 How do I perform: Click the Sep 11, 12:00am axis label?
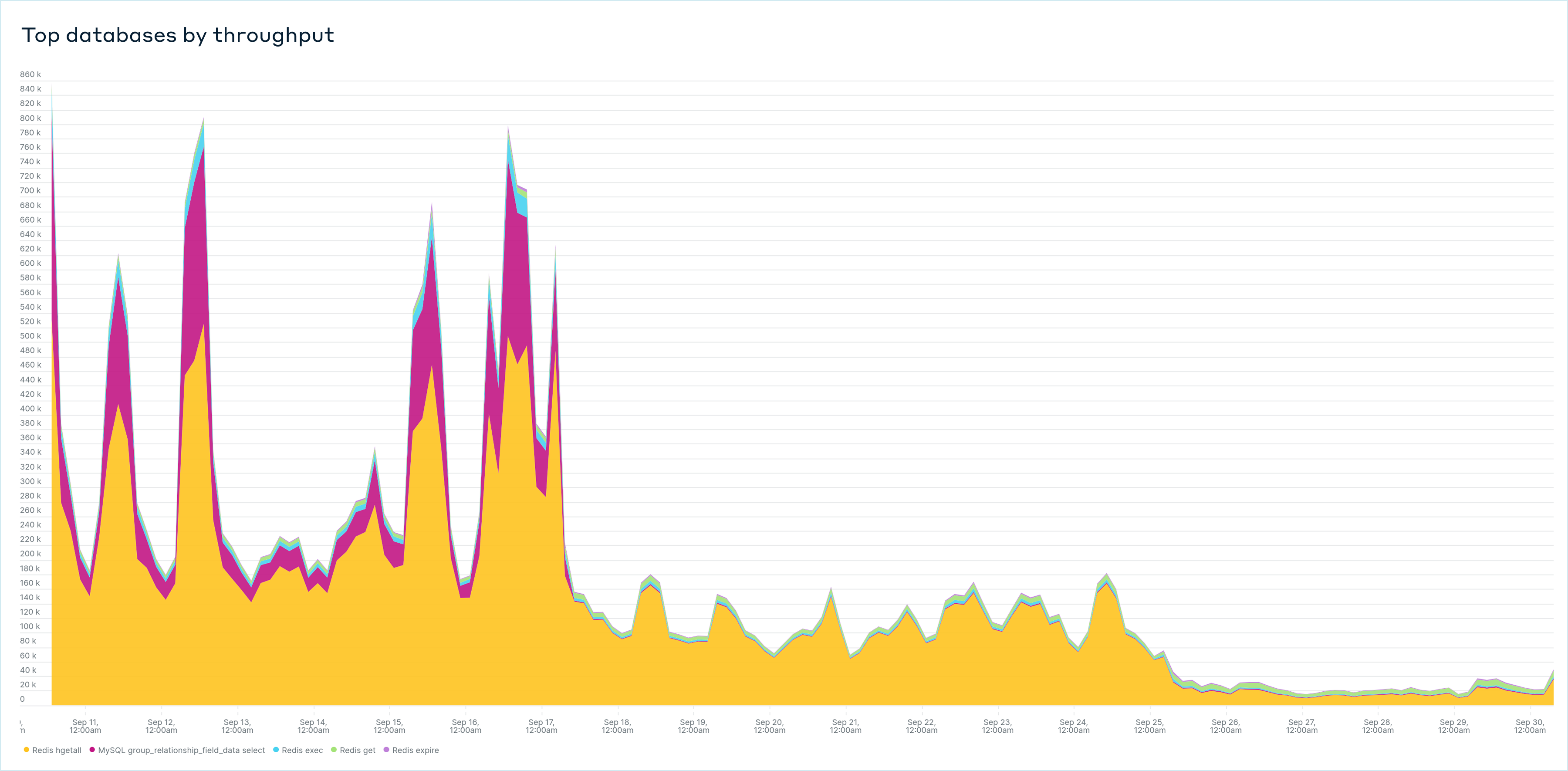85,726
